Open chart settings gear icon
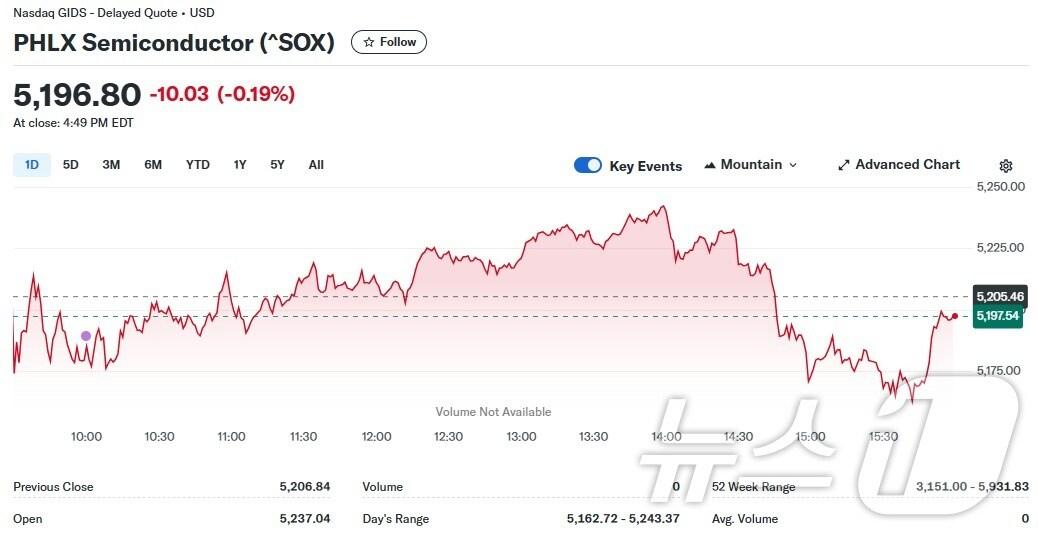This screenshot has width=1038, height=534. point(1006,166)
